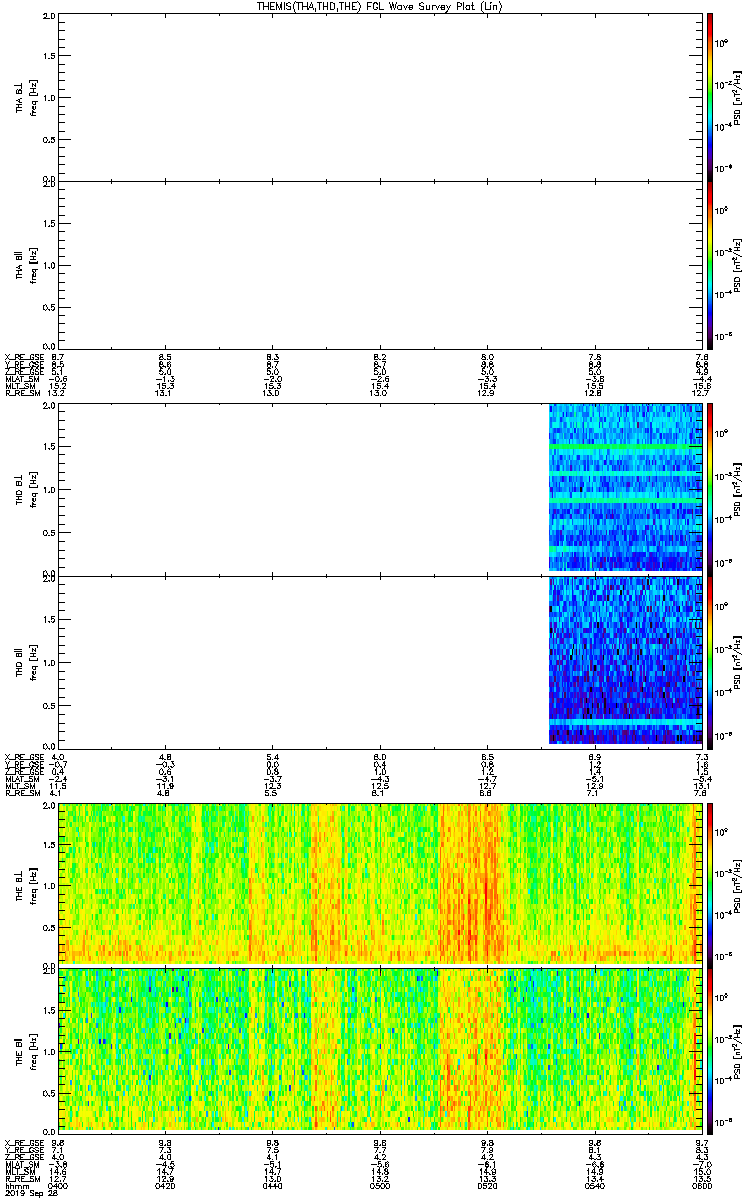The image size is (750, 1200).
Task: Click the PSD [nT²/Hz] label beside THA BL
Action: [x=737, y=97]
